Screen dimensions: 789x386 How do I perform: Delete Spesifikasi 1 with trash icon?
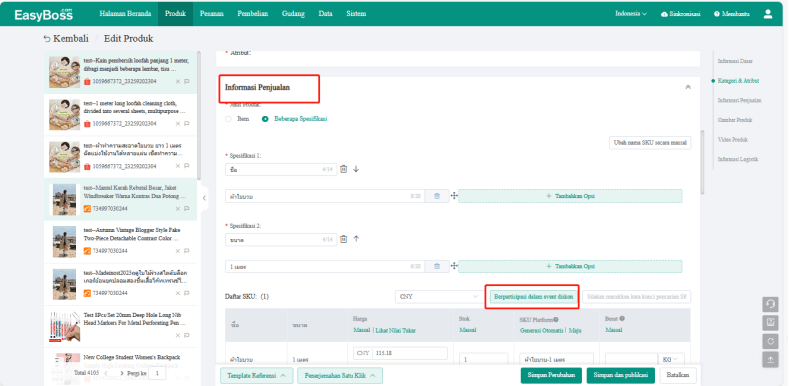(344, 169)
